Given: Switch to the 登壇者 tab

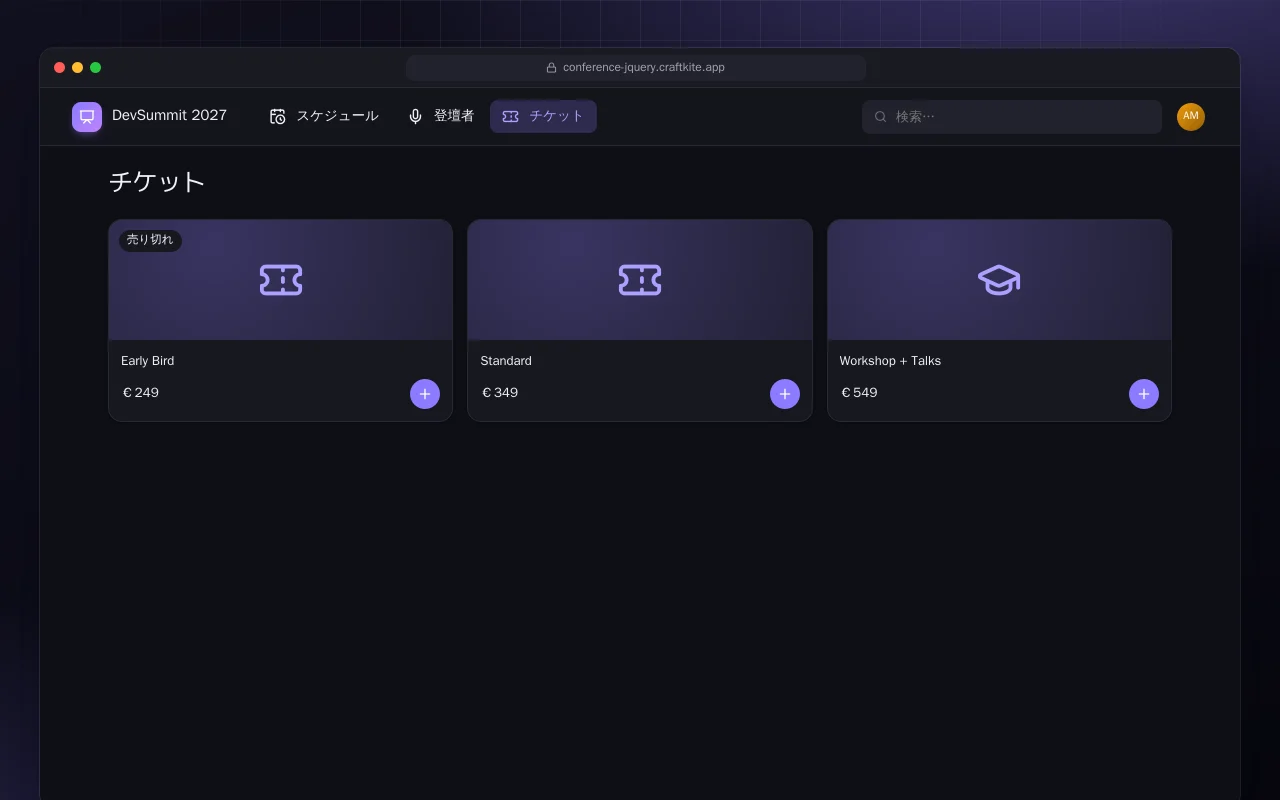Looking at the screenshot, I should (441, 116).
